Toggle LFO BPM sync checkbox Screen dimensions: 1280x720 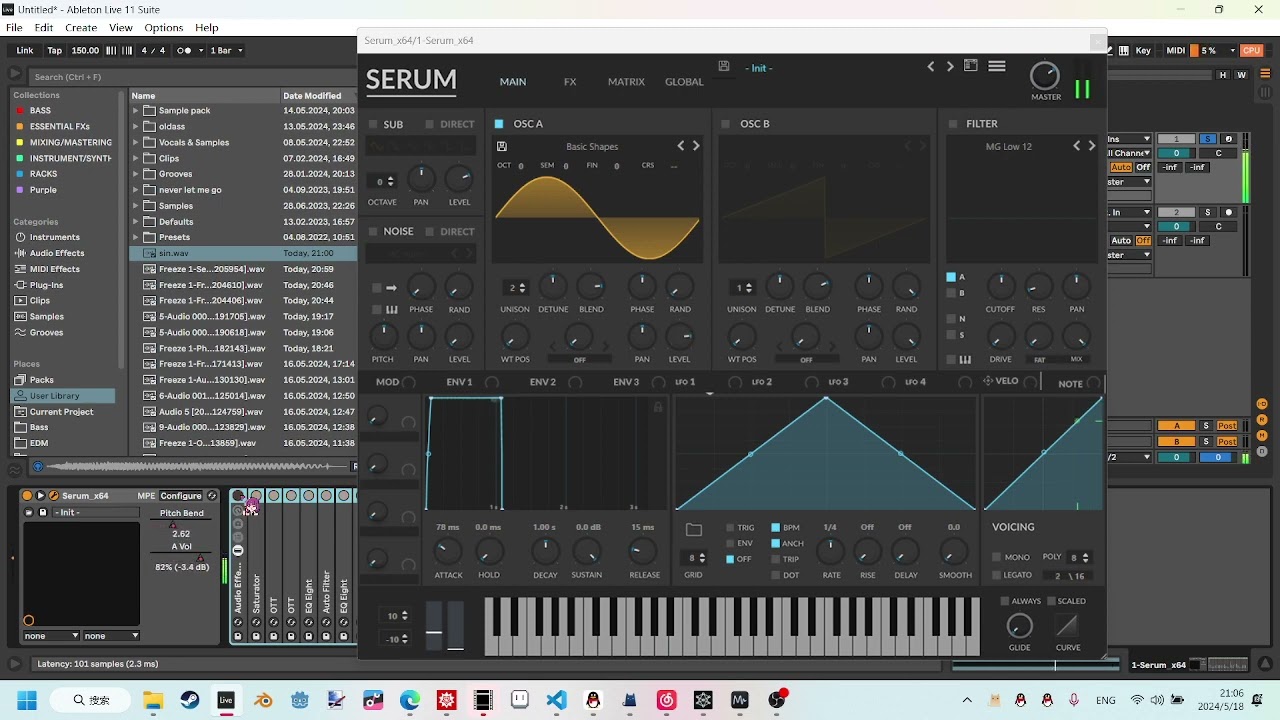[x=775, y=528]
